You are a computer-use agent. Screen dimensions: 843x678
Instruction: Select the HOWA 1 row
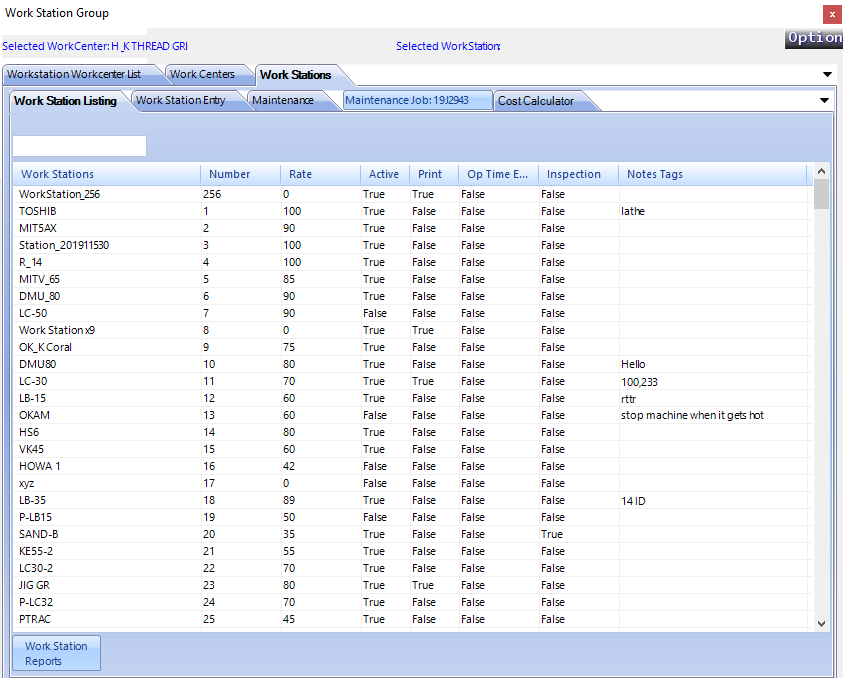pyautogui.click(x=412, y=466)
